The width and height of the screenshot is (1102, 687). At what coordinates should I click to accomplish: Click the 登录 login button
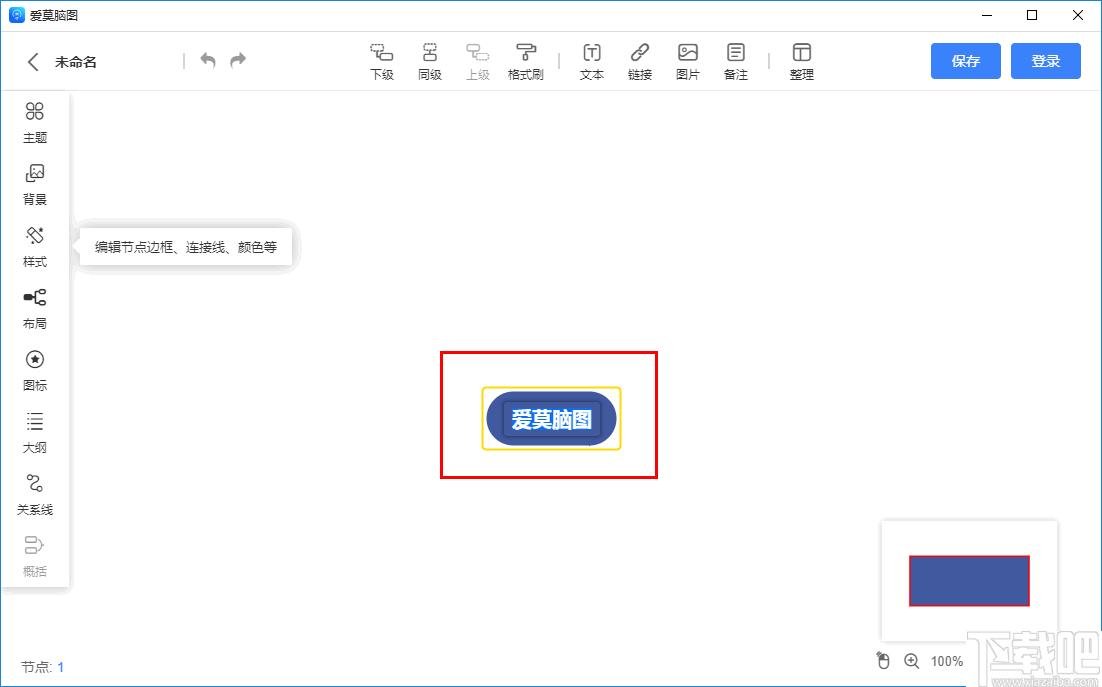1045,61
